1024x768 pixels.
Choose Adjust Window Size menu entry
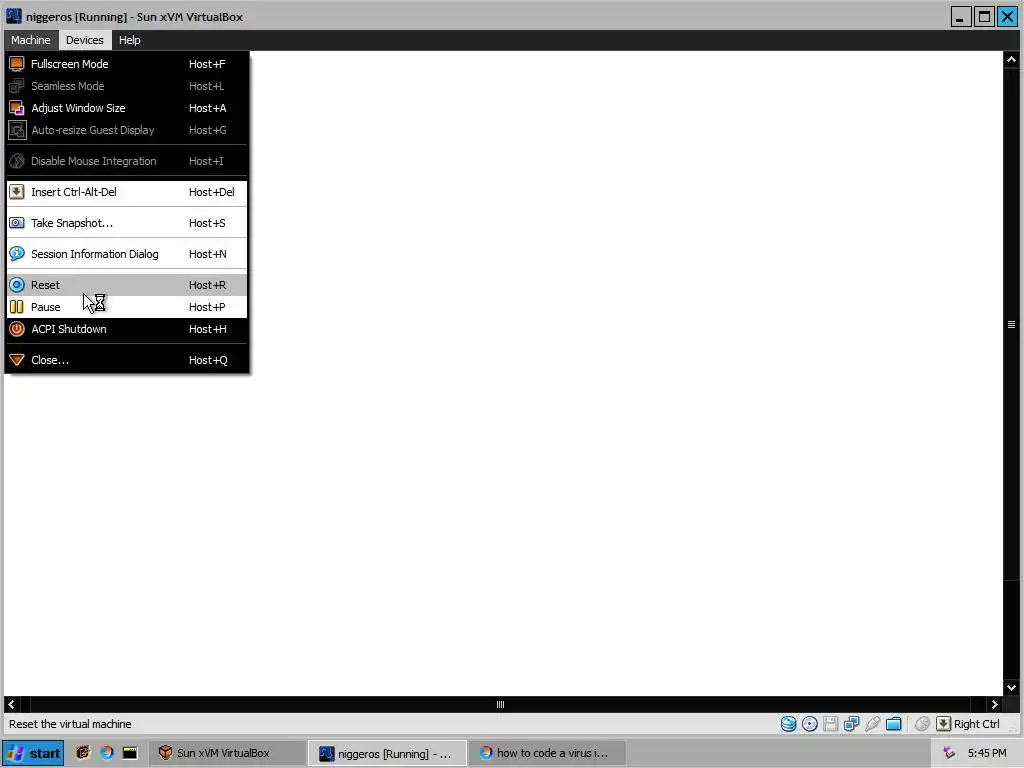(x=127, y=108)
